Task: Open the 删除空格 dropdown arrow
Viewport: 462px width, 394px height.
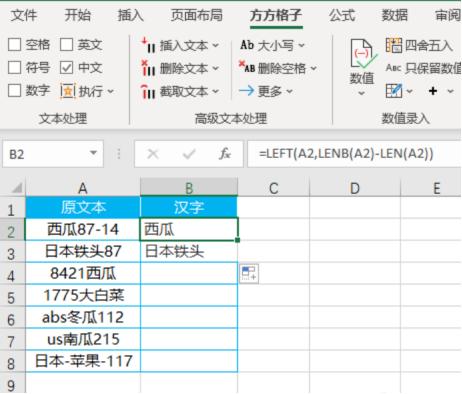Action: point(314,68)
